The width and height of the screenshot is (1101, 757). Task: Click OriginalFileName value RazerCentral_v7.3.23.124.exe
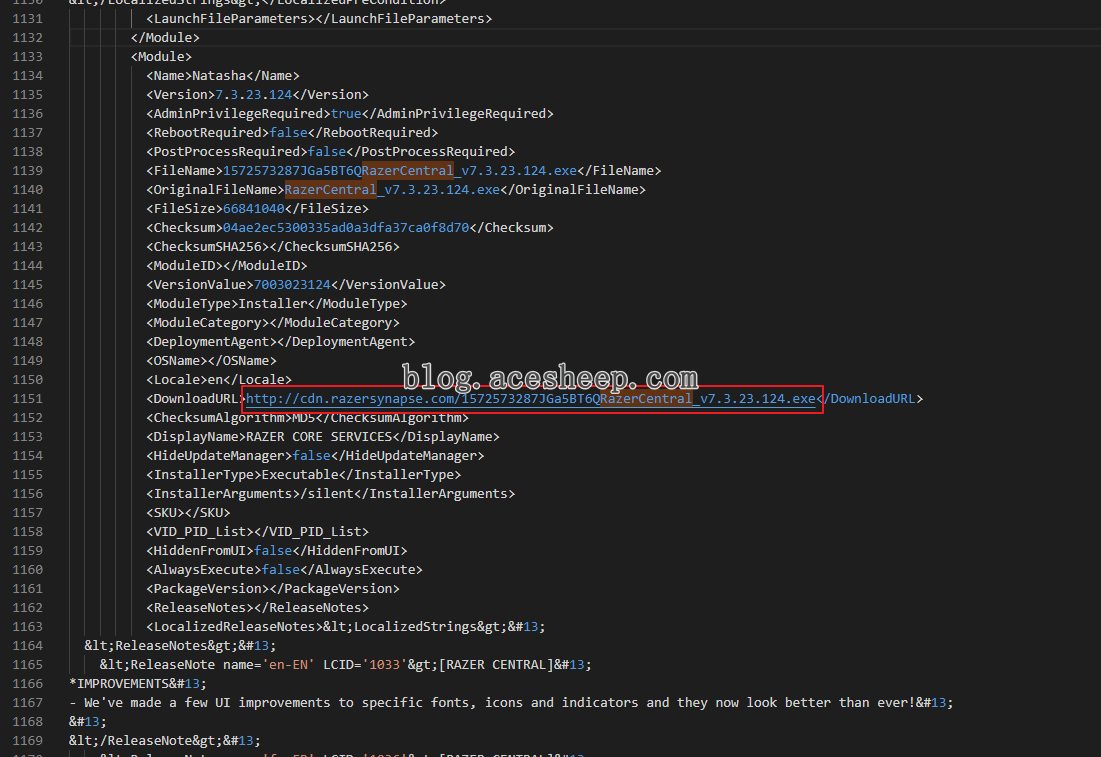point(392,190)
